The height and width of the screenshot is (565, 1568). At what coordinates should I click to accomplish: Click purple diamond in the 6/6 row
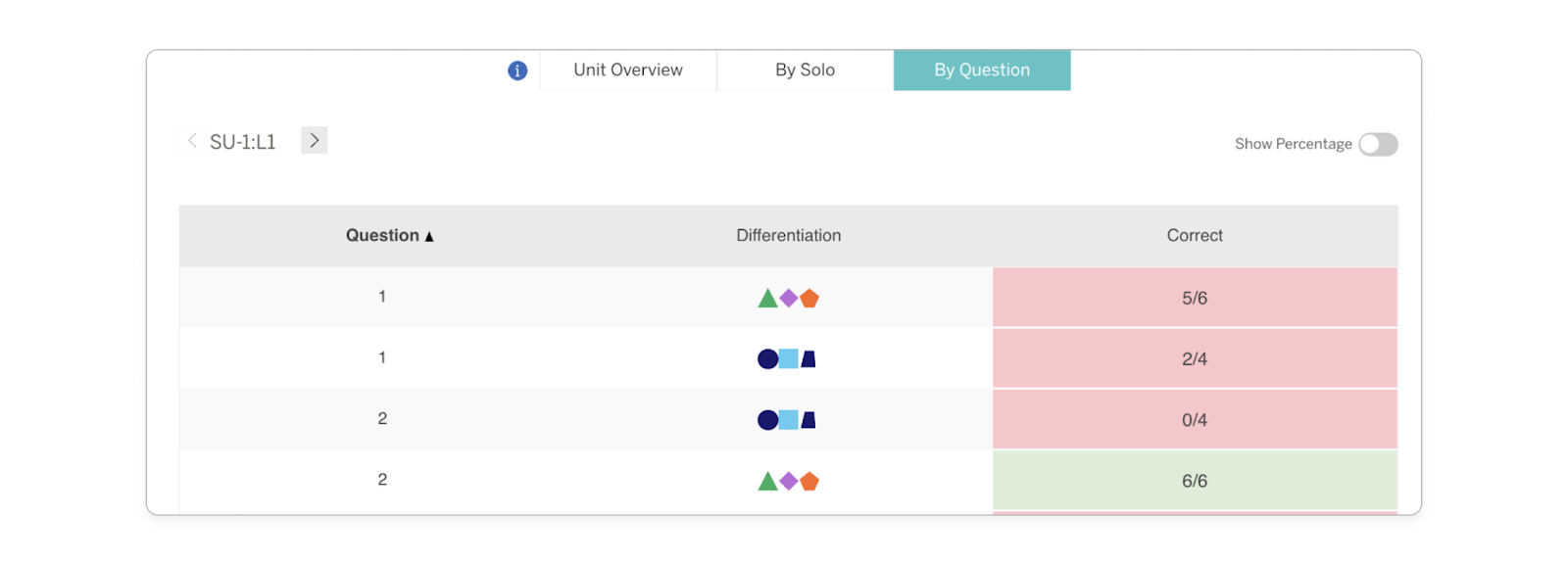(788, 481)
